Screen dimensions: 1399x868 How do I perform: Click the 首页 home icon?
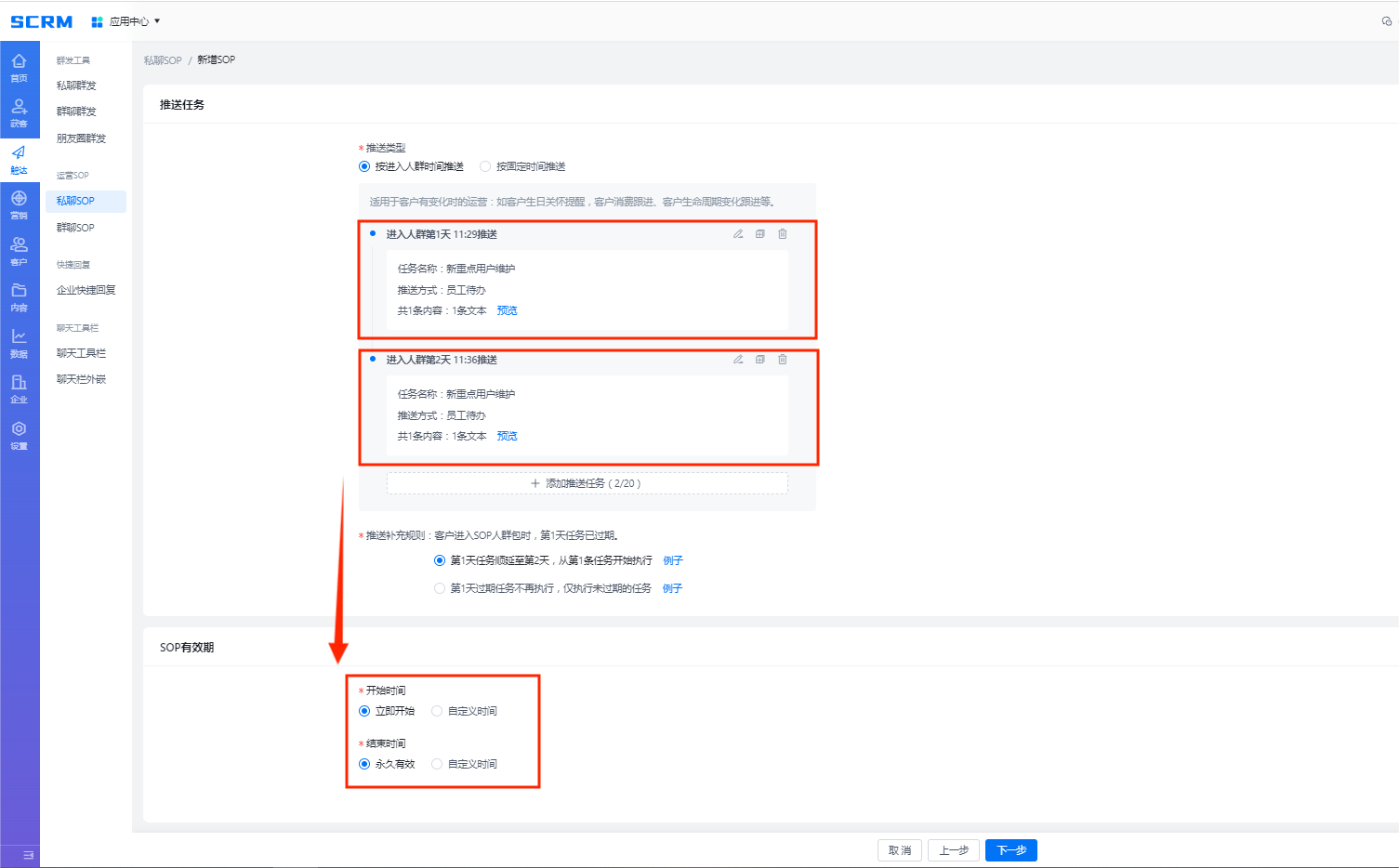tap(19, 67)
